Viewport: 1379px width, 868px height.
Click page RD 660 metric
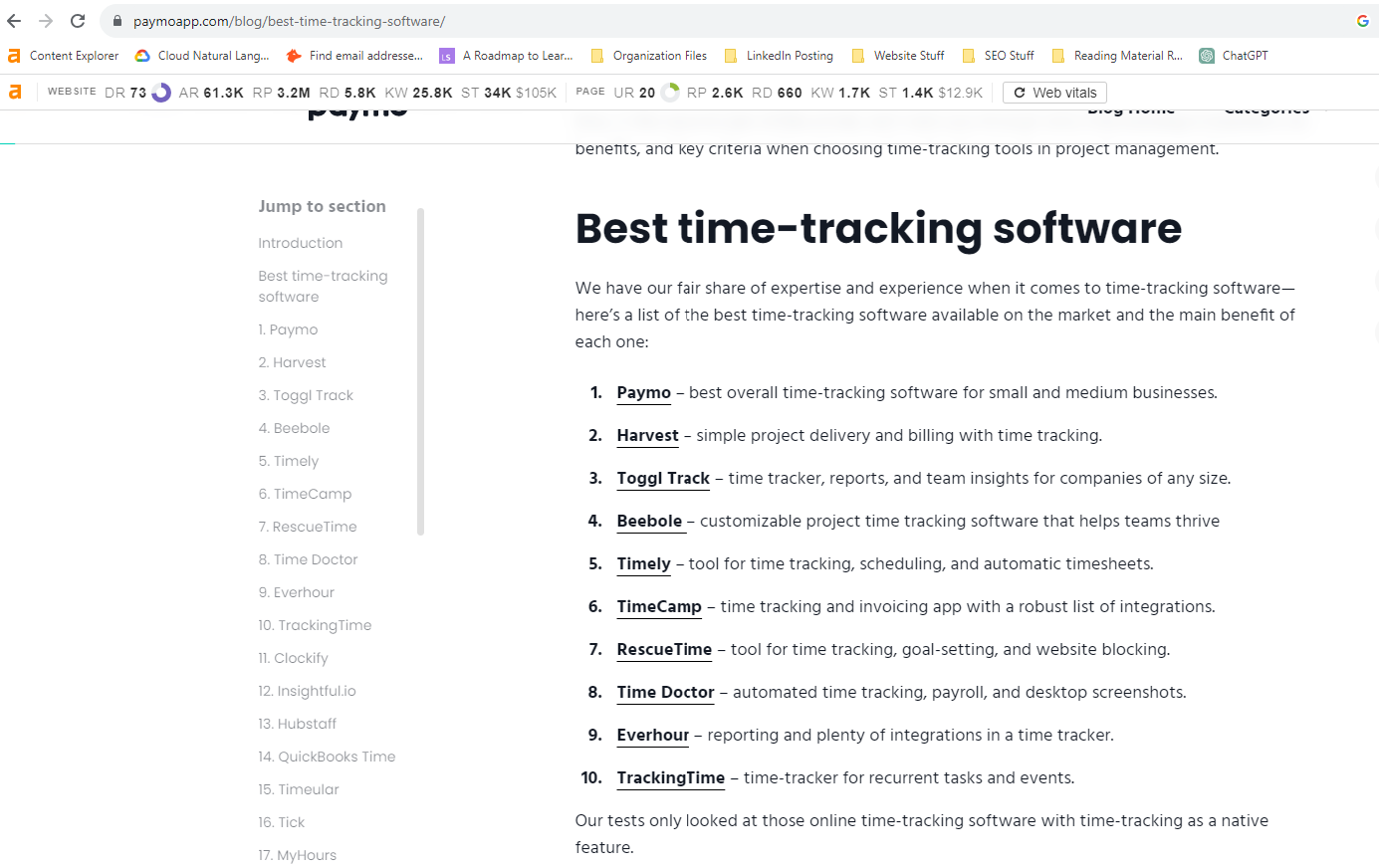tap(777, 93)
